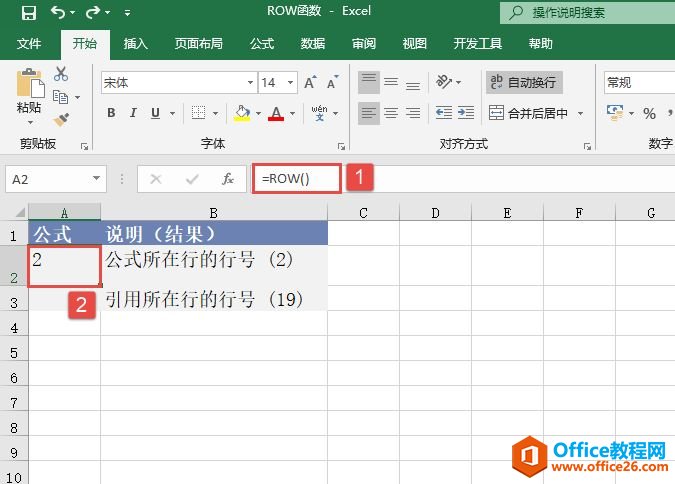Switch to the 视图 ribbon tab

[415, 43]
